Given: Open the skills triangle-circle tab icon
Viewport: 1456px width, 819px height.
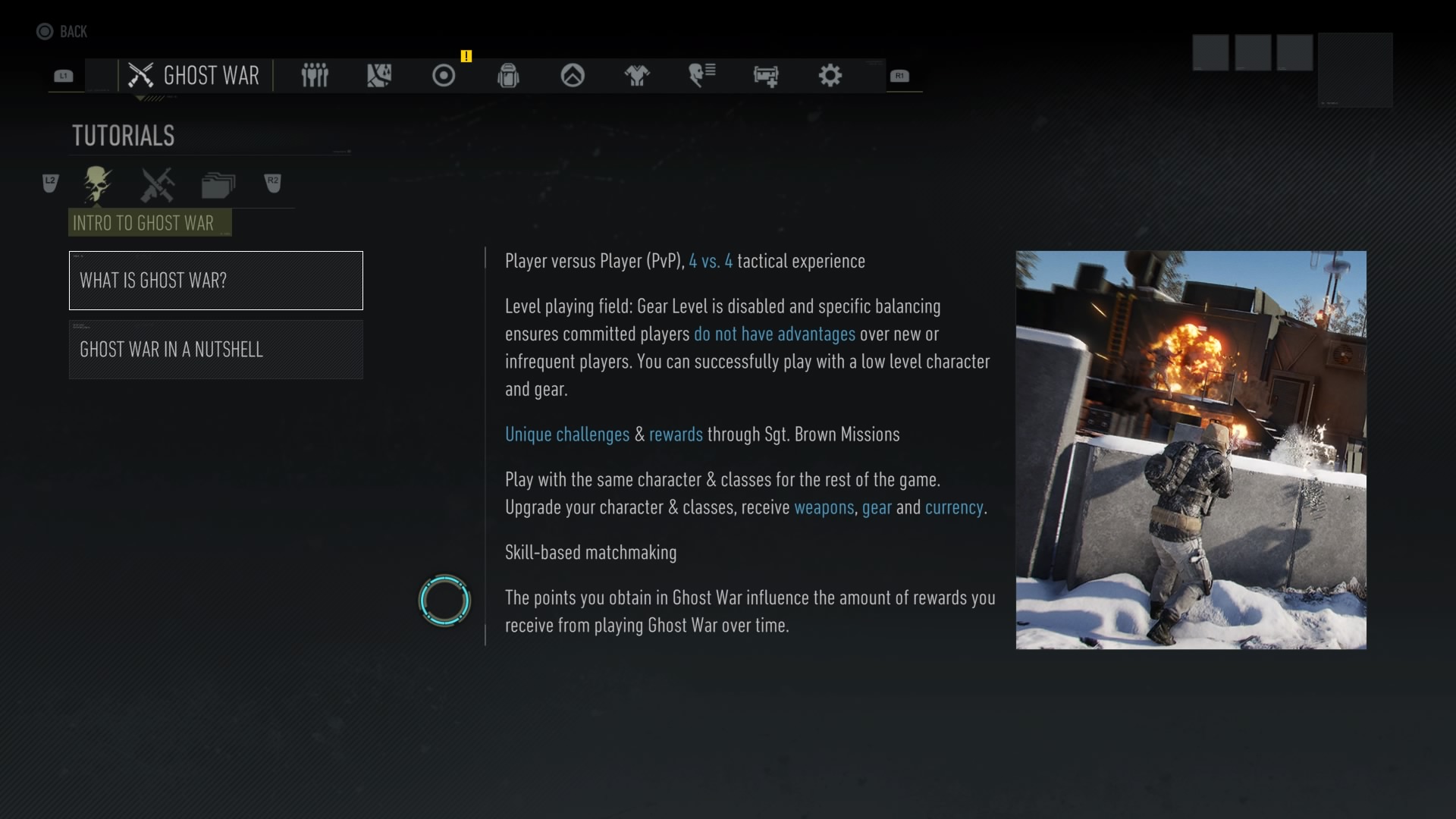Looking at the screenshot, I should 573,75.
